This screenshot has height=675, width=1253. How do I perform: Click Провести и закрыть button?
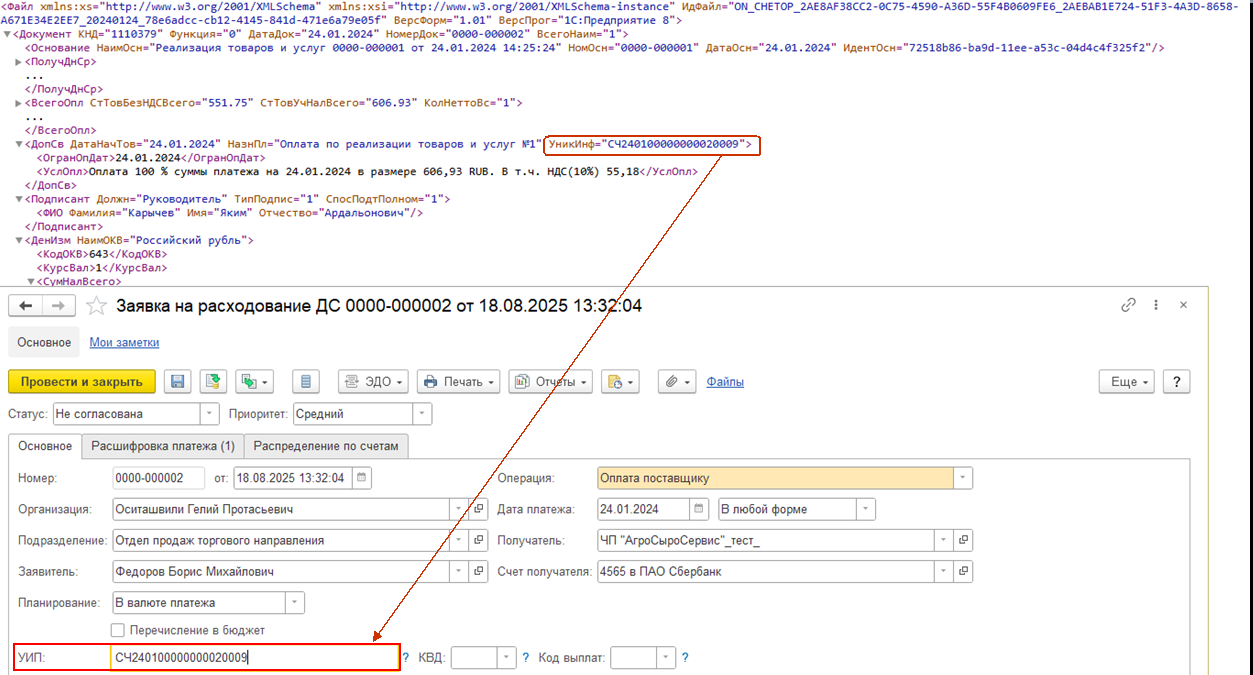tap(82, 381)
